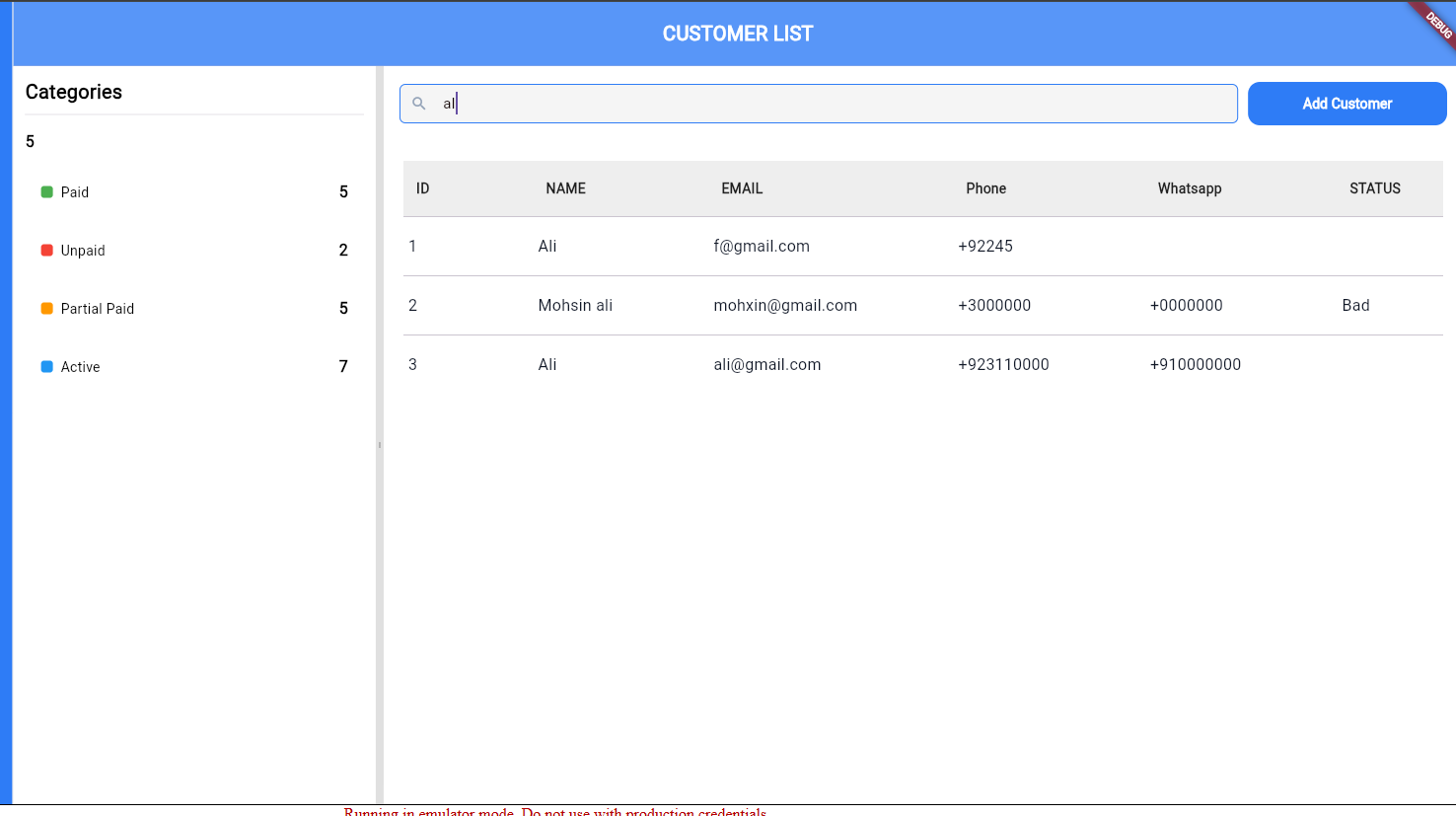The height and width of the screenshot is (816, 1456).
Task: Click the orange Partial Paid indicator
Action: [46, 309]
